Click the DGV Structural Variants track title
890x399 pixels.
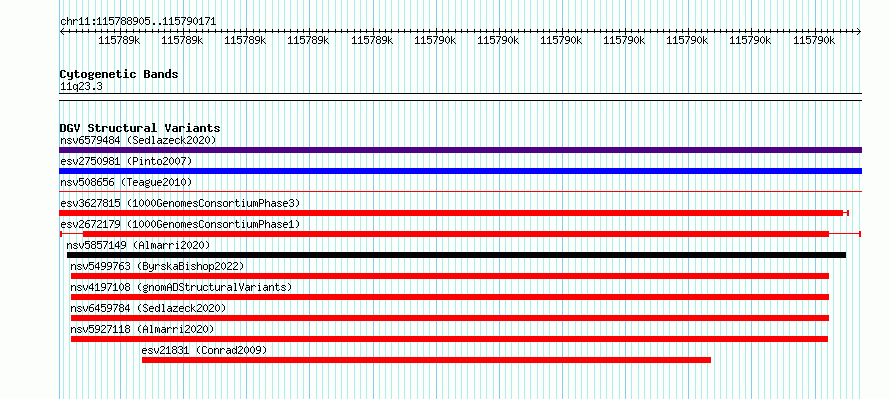(x=140, y=128)
